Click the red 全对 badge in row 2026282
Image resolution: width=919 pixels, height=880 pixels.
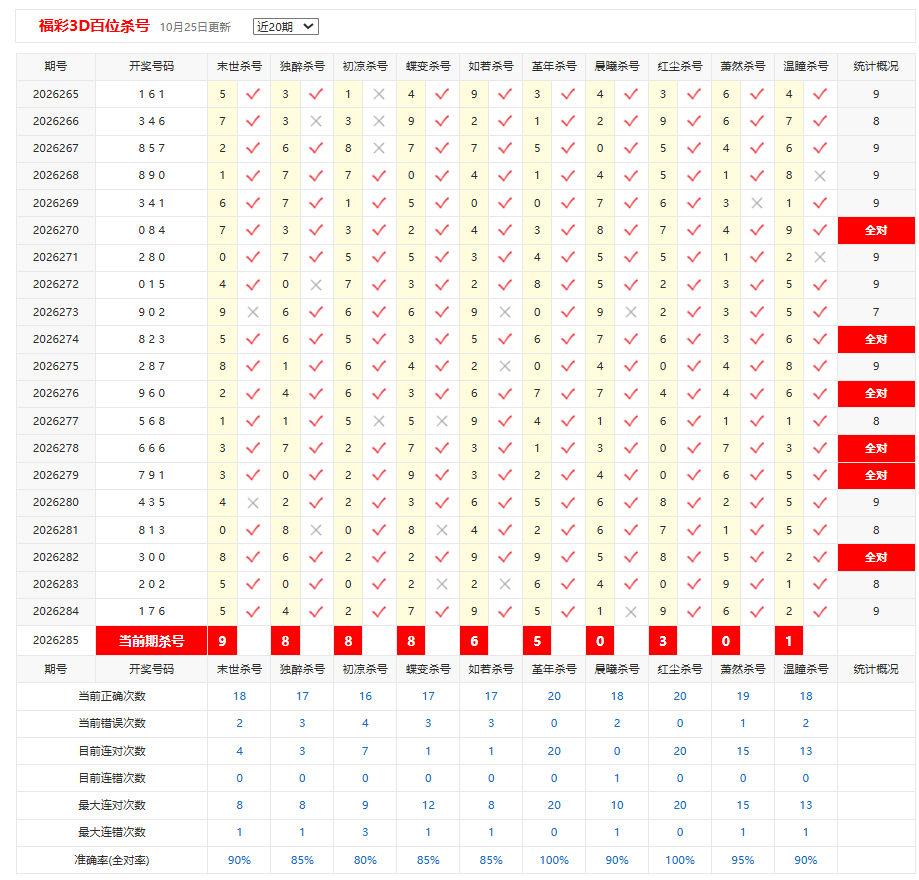click(876, 558)
